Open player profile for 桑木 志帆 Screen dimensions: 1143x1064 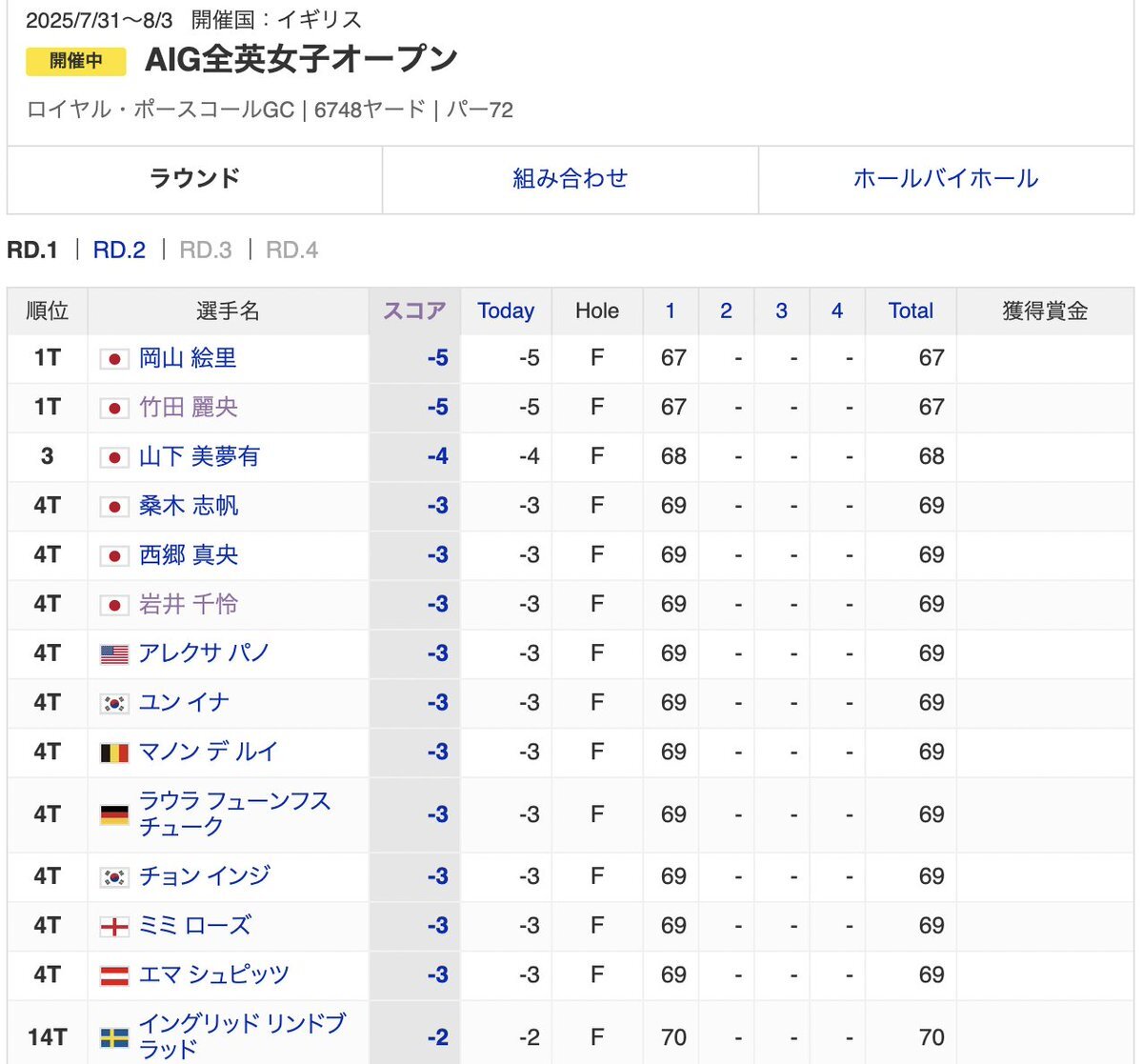tap(188, 506)
